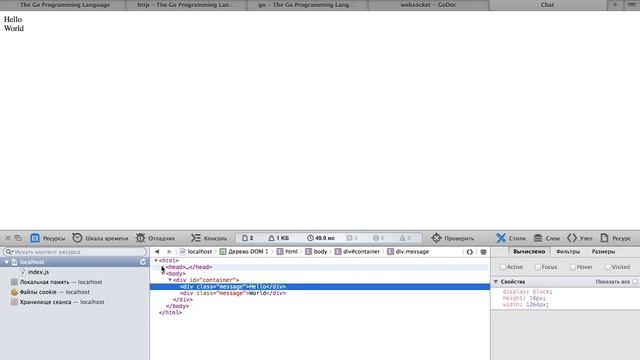Switch to the Chat browser tab
The image size is (640, 360).
pyautogui.click(x=547, y=5)
